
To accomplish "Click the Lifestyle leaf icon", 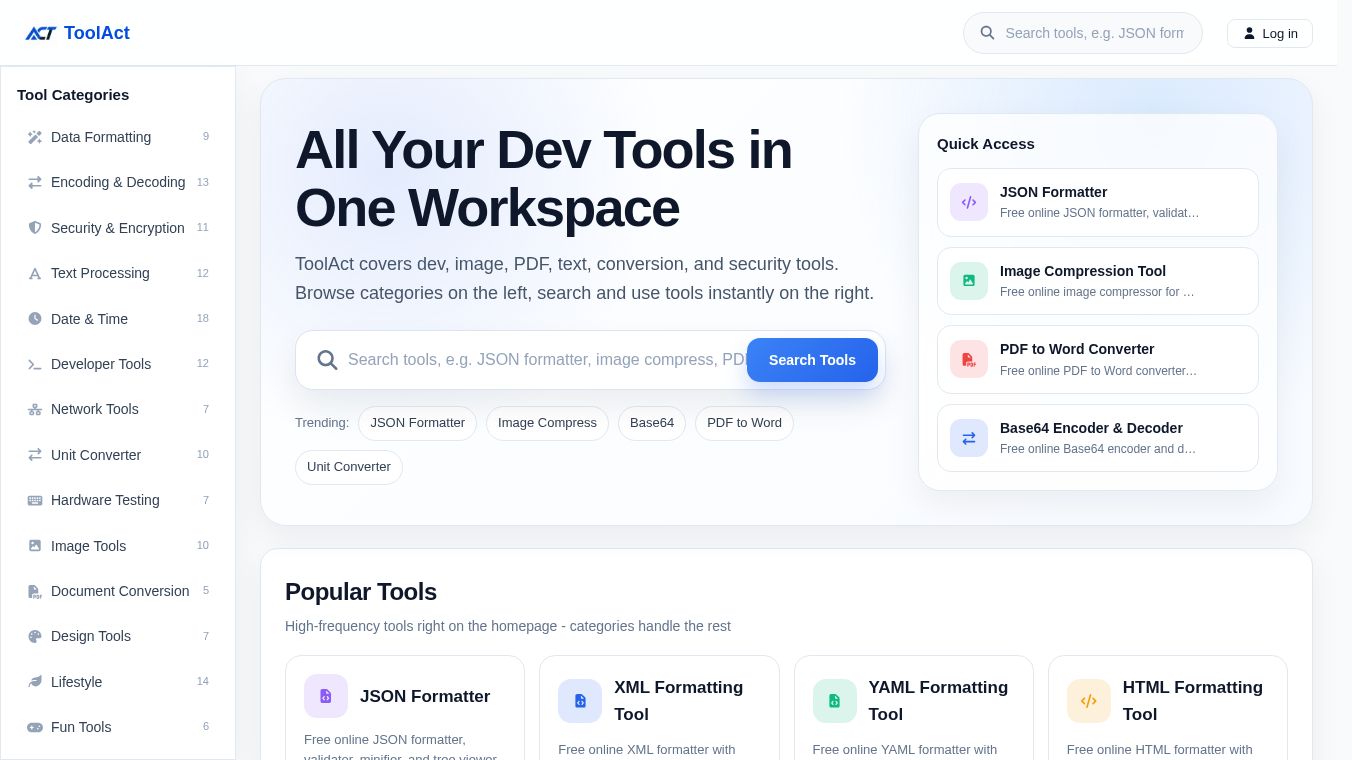I will pos(35,682).
